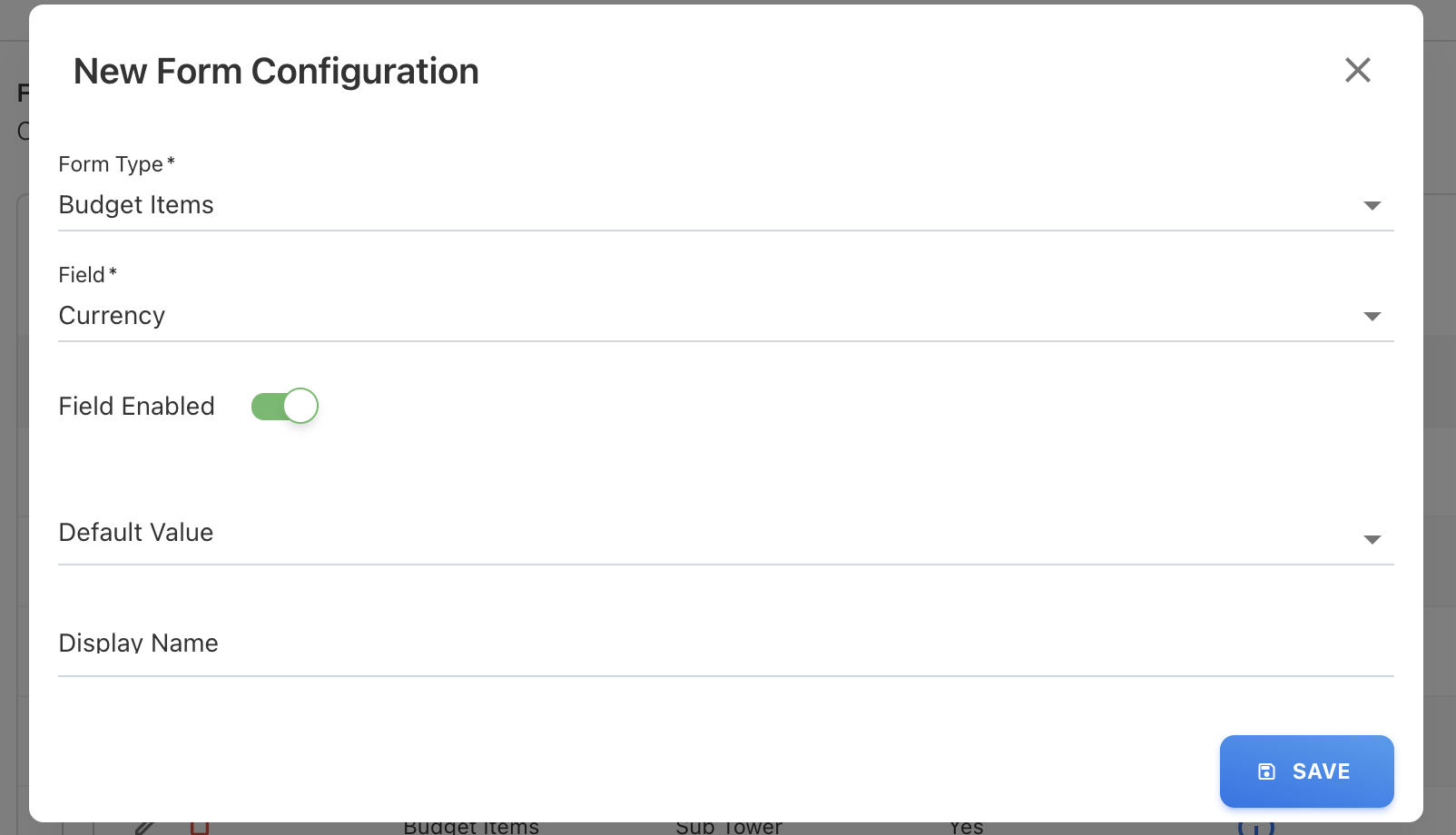The image size is (1456, 835).
Task: Open Field dropdown showing Currency
Action: click(x=708, y=316)
